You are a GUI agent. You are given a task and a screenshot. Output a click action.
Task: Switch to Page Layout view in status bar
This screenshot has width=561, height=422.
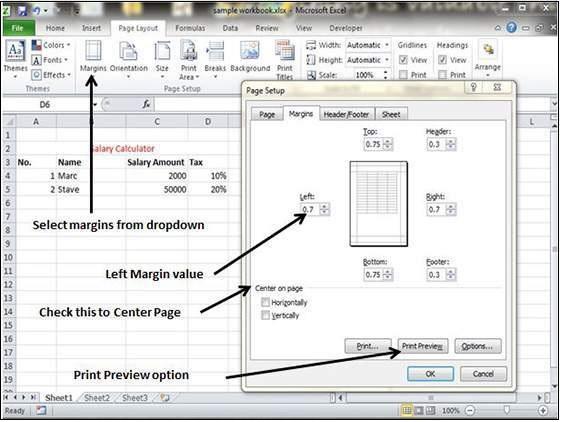tap(419, 411)
